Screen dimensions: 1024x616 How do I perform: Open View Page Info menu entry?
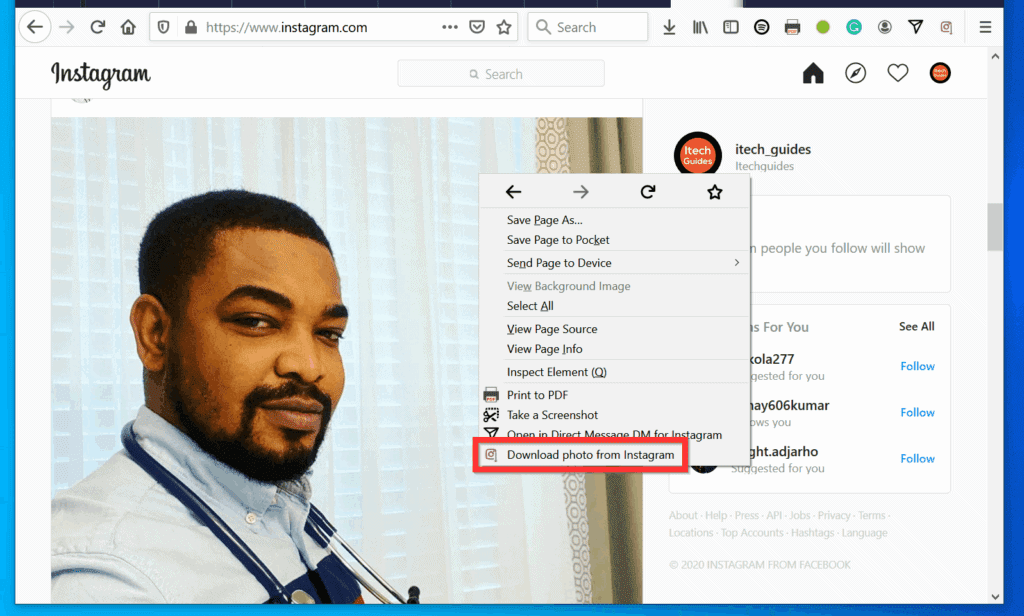click(544, 349)
